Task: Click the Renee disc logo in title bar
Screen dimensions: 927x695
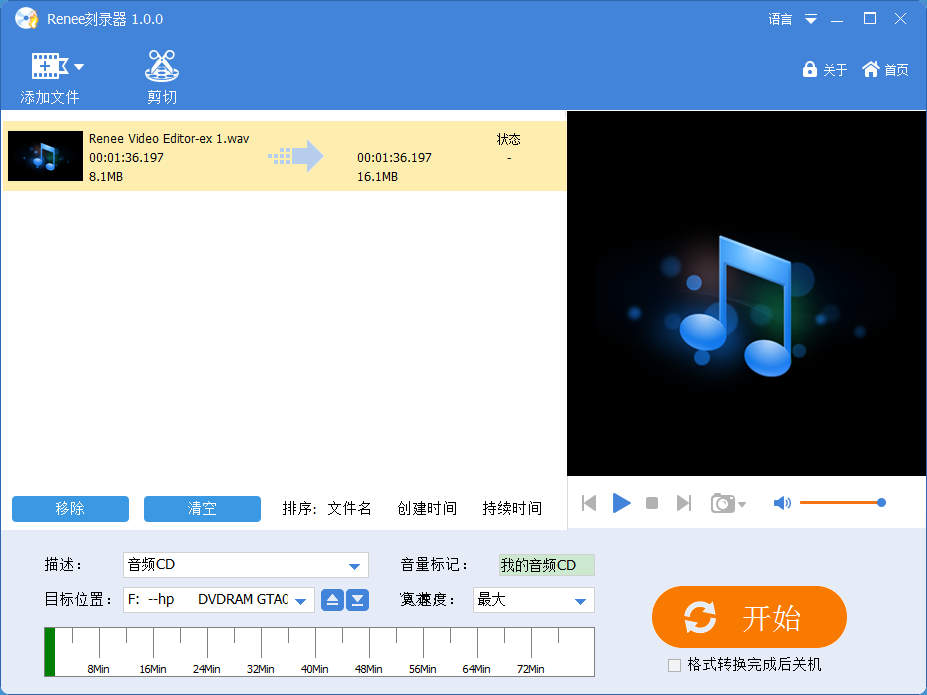Action: pyautogui.click(x=26, y=19)
